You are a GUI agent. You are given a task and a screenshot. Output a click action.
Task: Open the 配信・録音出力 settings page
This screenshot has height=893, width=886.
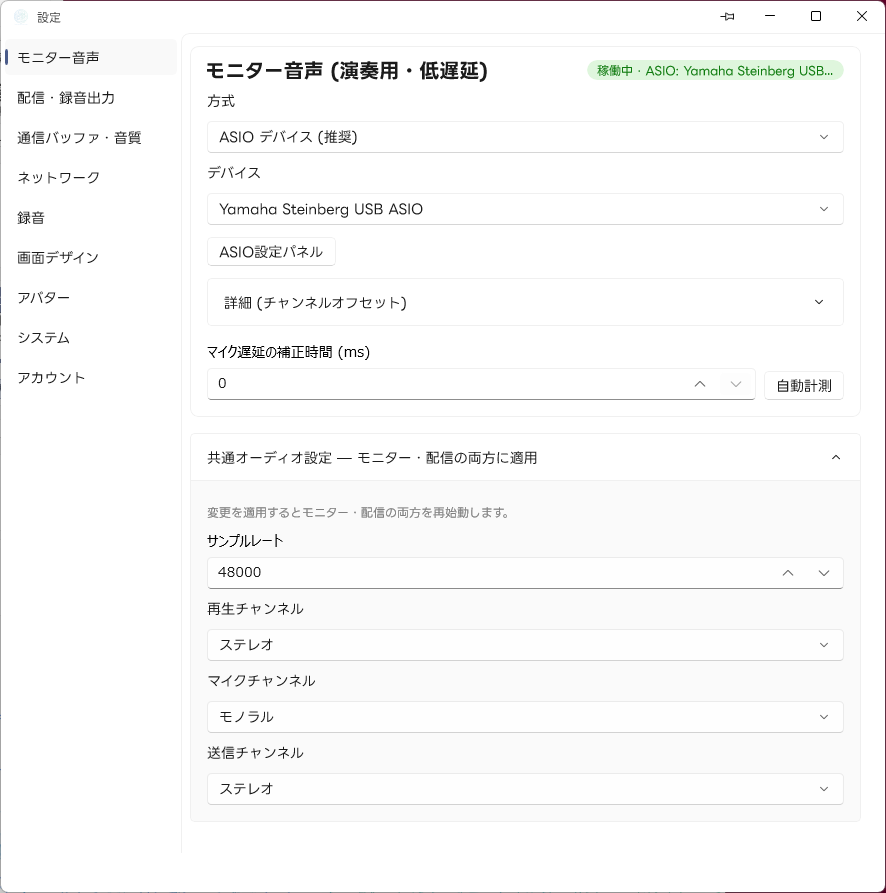coord(91,98)
